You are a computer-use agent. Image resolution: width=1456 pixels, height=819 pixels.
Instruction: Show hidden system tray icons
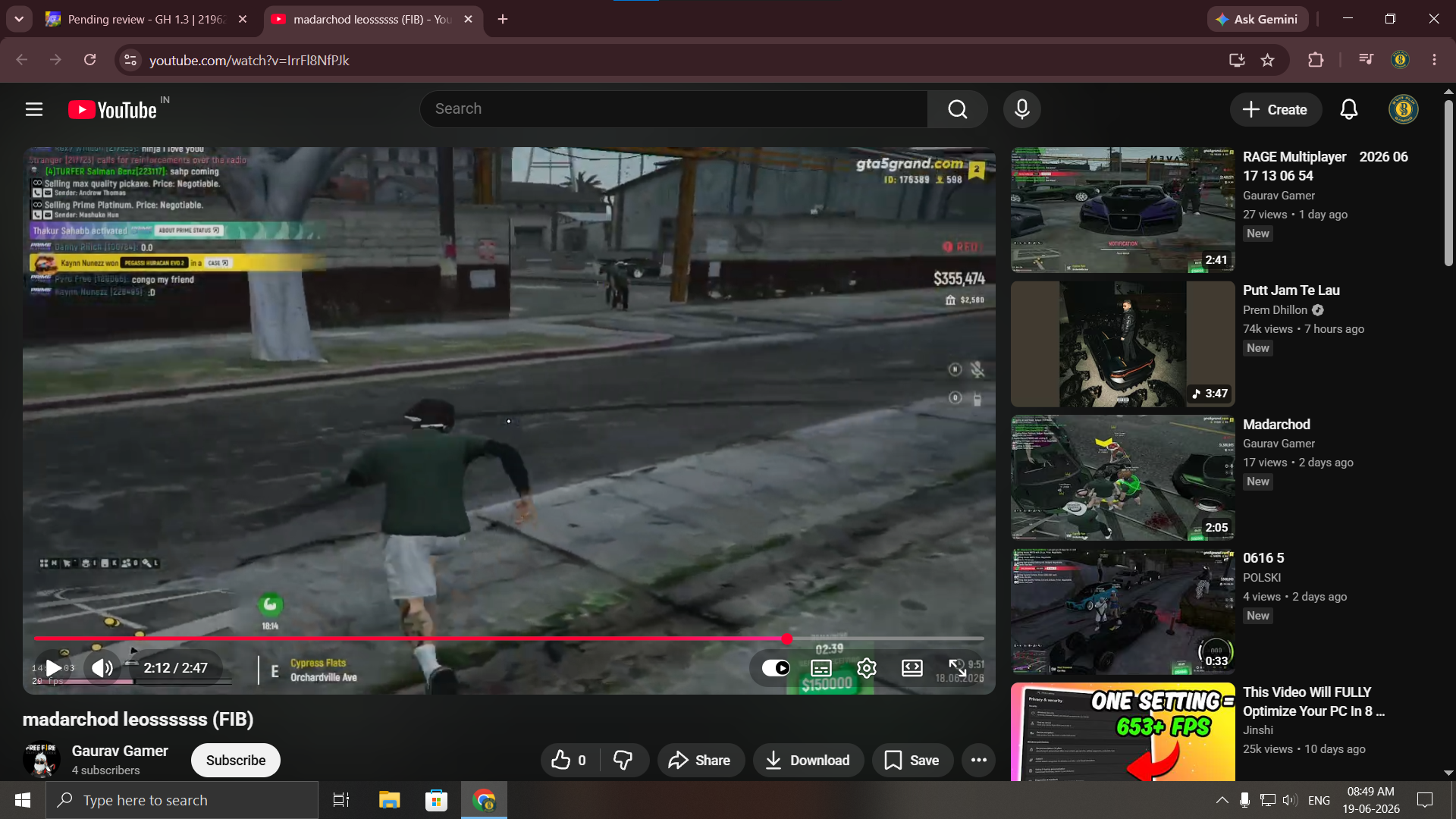pyautogui.click(x=1222, y=800)
